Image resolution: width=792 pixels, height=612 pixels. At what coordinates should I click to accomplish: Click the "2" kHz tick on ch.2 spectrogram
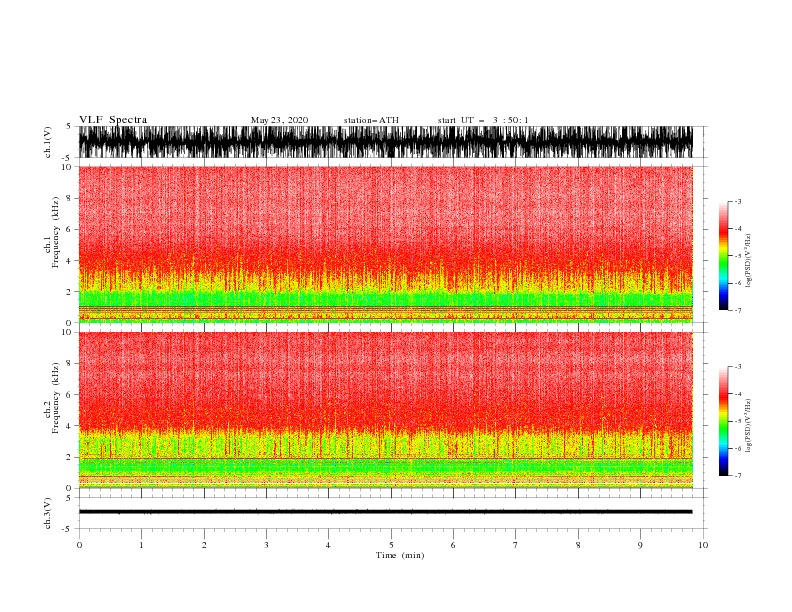point(69,457)
